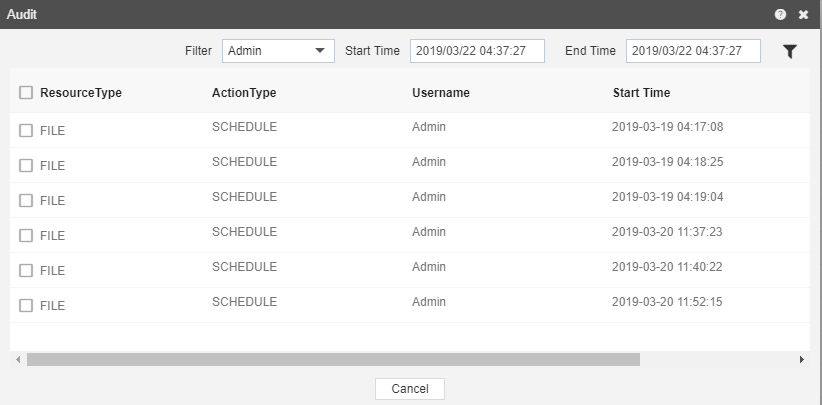
Task: Sort by the Username column header
Action: [x=440, y=93]
